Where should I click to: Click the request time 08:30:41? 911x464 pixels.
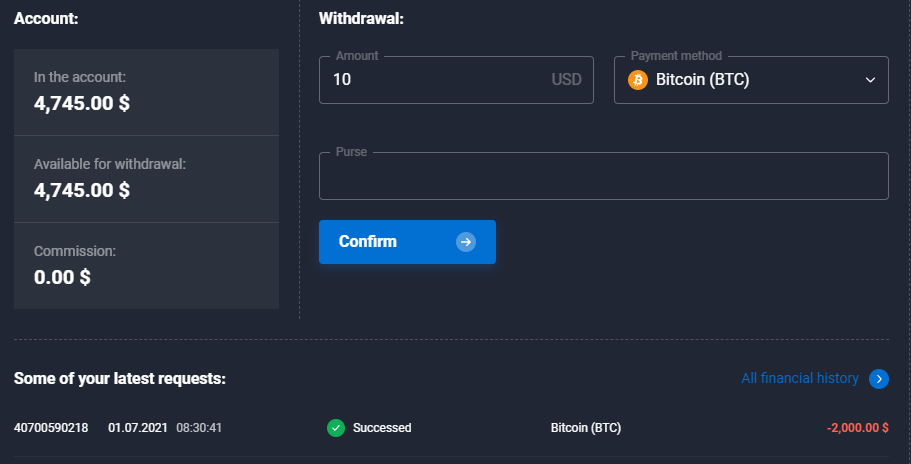point(199,428)
